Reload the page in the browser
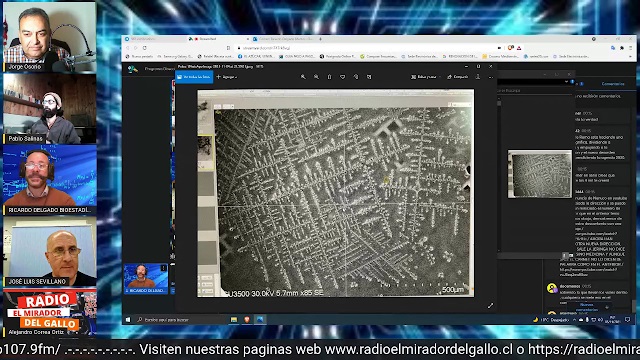Image resolution: width=640 pixels, height=360 pixels. 144,48
